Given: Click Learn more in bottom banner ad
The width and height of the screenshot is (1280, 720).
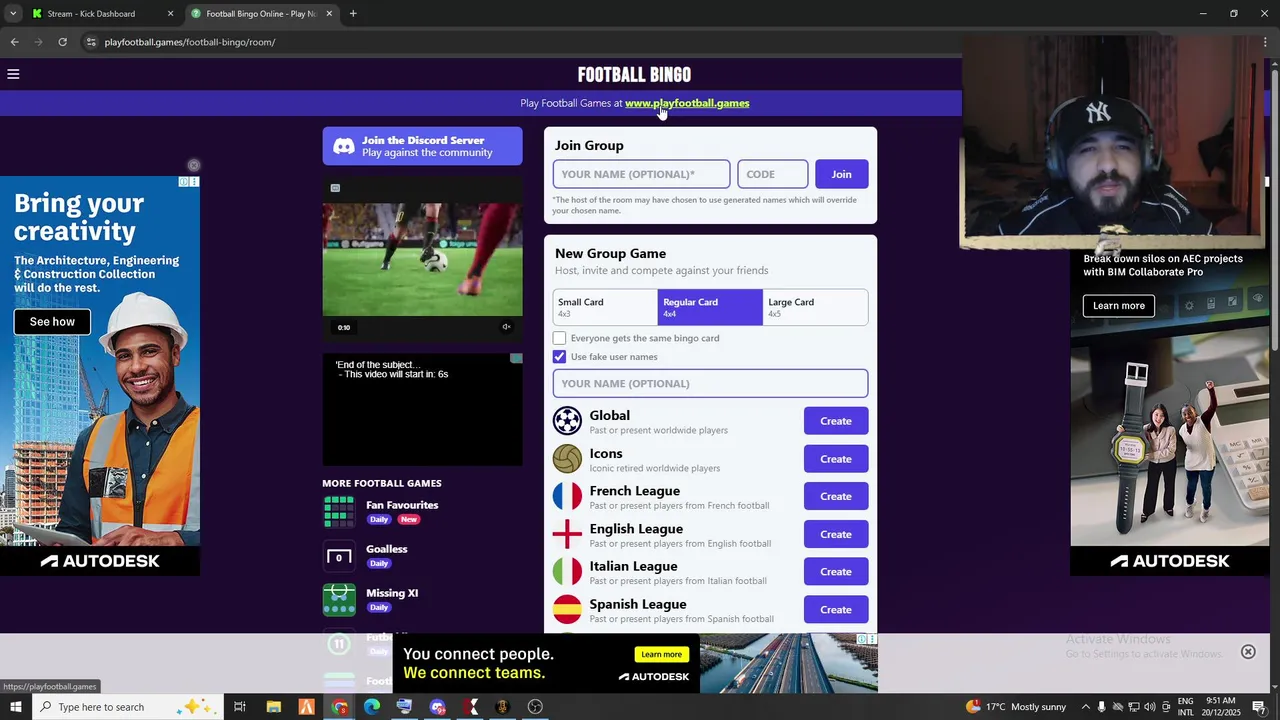Looking at the screenshot, I should coord(661,654).
